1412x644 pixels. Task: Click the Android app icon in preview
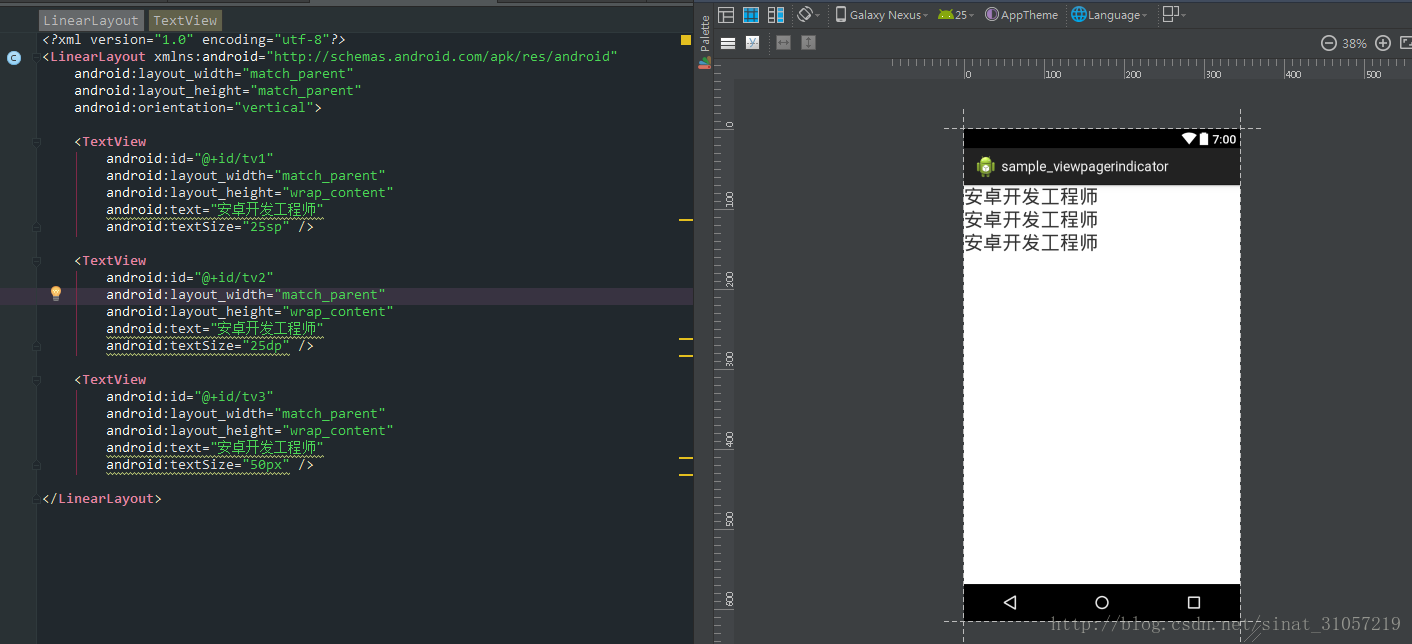[x=985, y=167]
